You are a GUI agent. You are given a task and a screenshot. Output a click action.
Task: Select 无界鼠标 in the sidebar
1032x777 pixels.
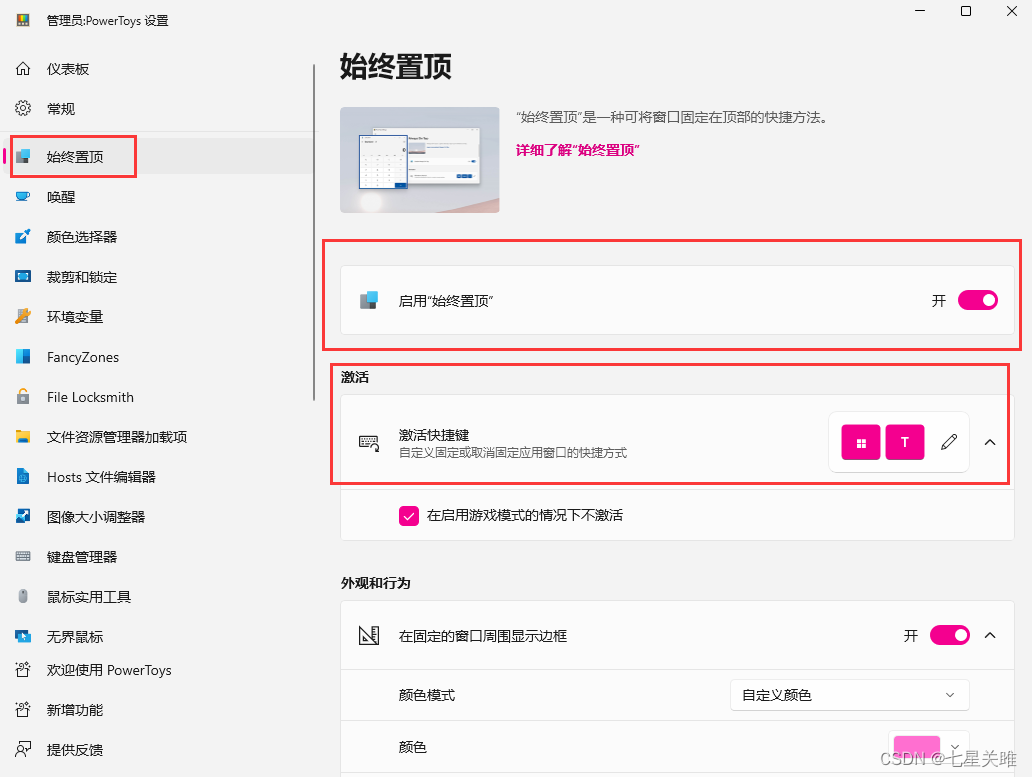click(75, 636)
